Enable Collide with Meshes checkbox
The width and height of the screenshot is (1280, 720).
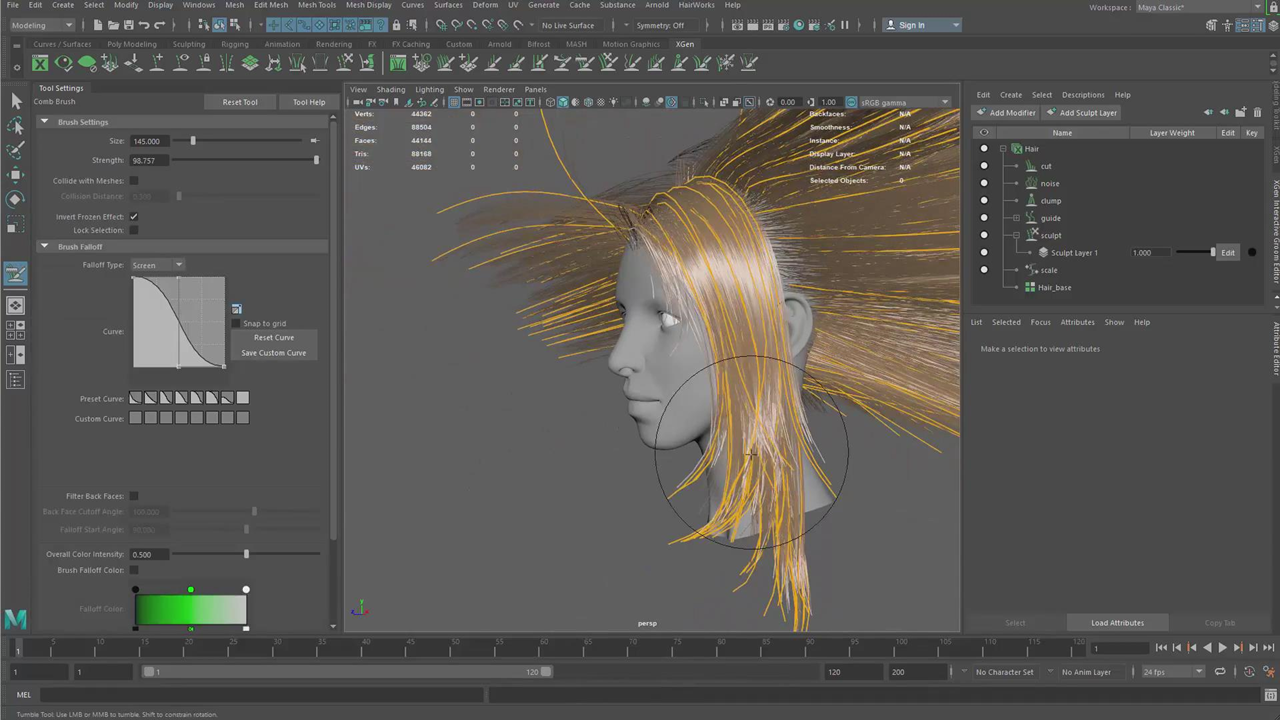(x=134, y=181)
